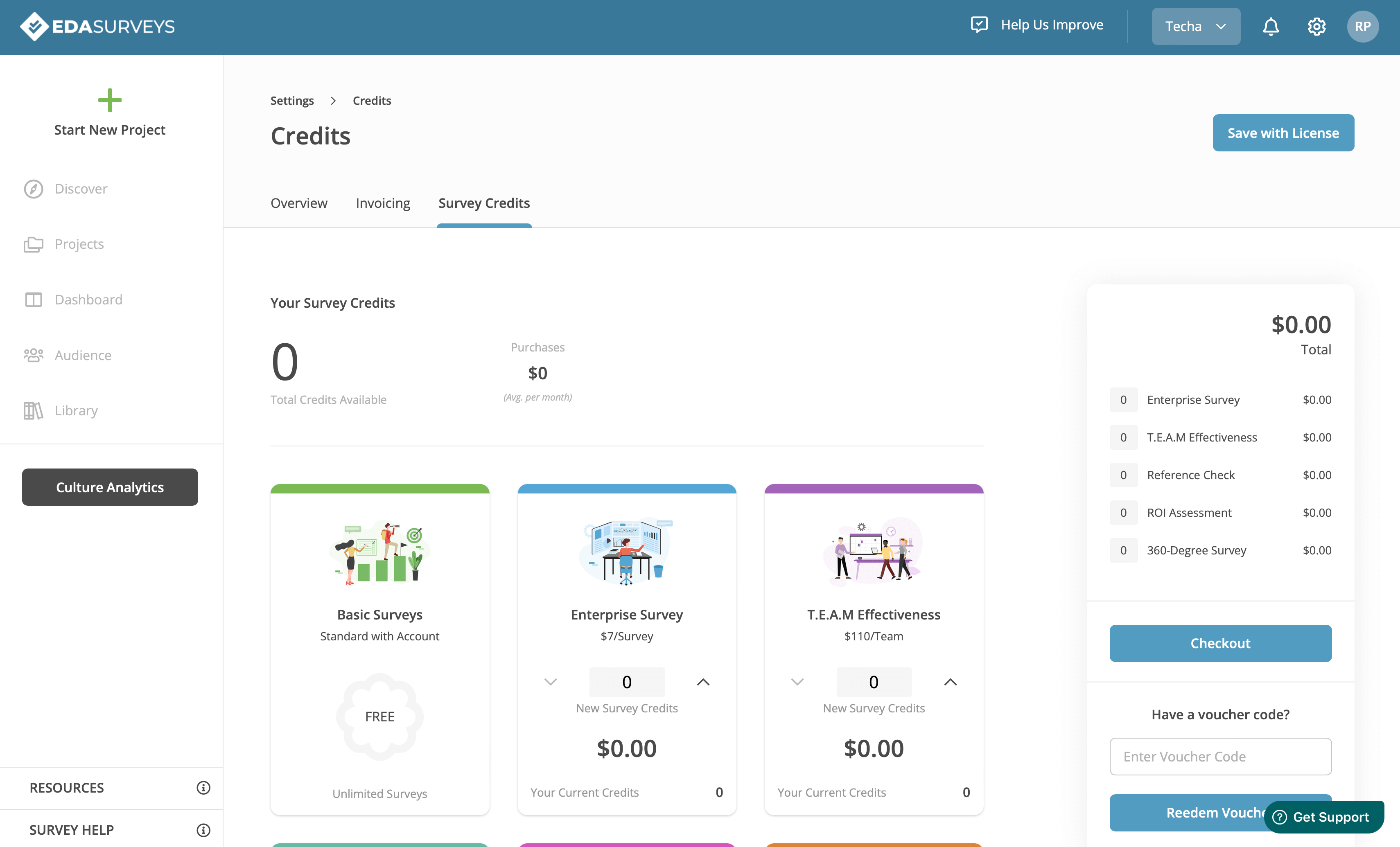The width and height of the screenshot is (1400, 847).
Task: Click the ROI Assessment quantity box in summary
Action: click(1123, 512)
